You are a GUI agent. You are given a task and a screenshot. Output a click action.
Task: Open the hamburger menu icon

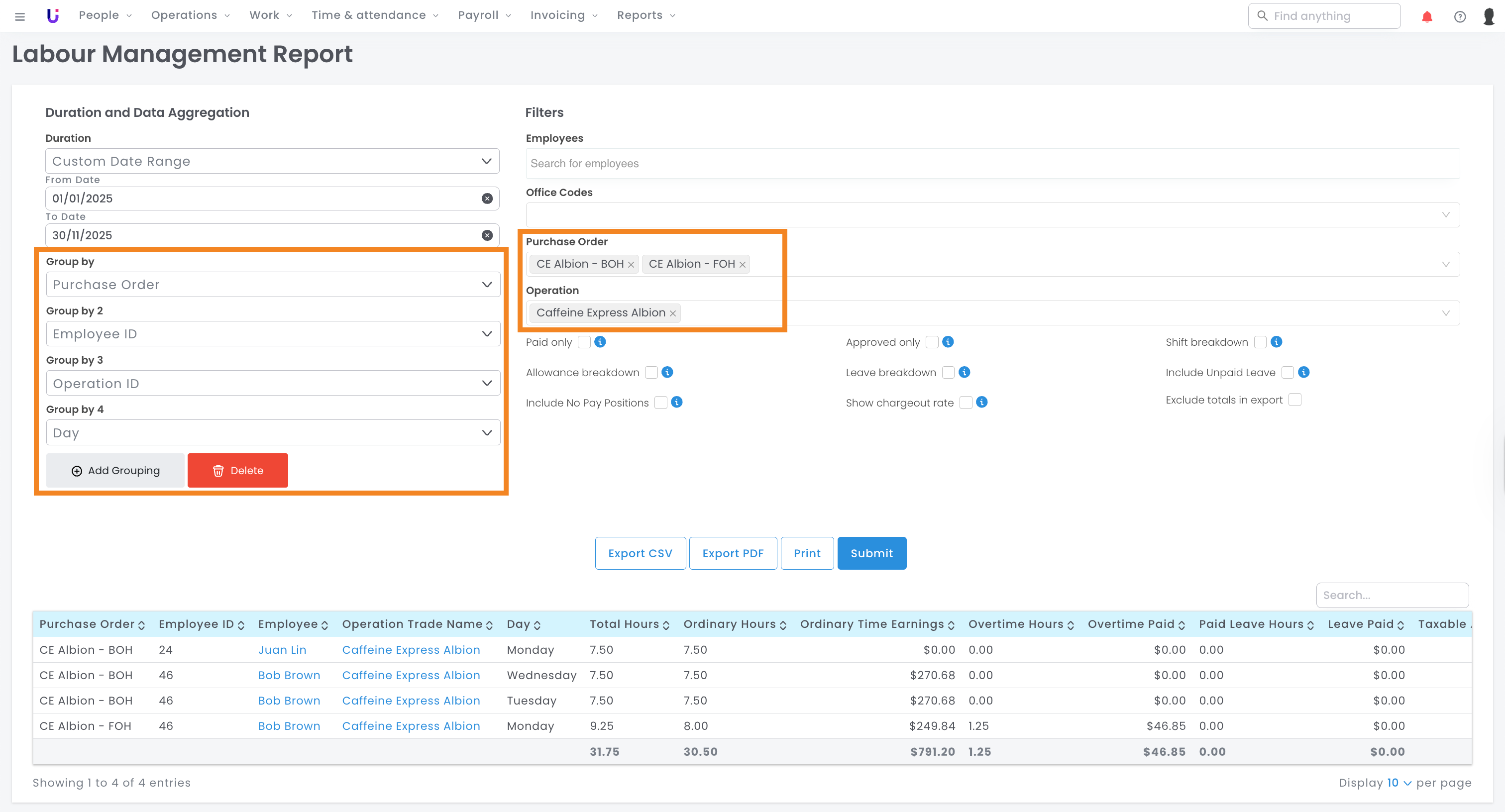pos(20,16)
